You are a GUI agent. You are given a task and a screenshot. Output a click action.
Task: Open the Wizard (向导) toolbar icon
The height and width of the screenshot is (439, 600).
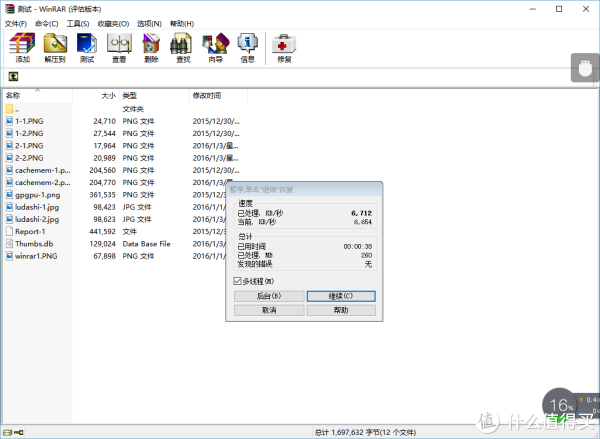pos(215,47)
